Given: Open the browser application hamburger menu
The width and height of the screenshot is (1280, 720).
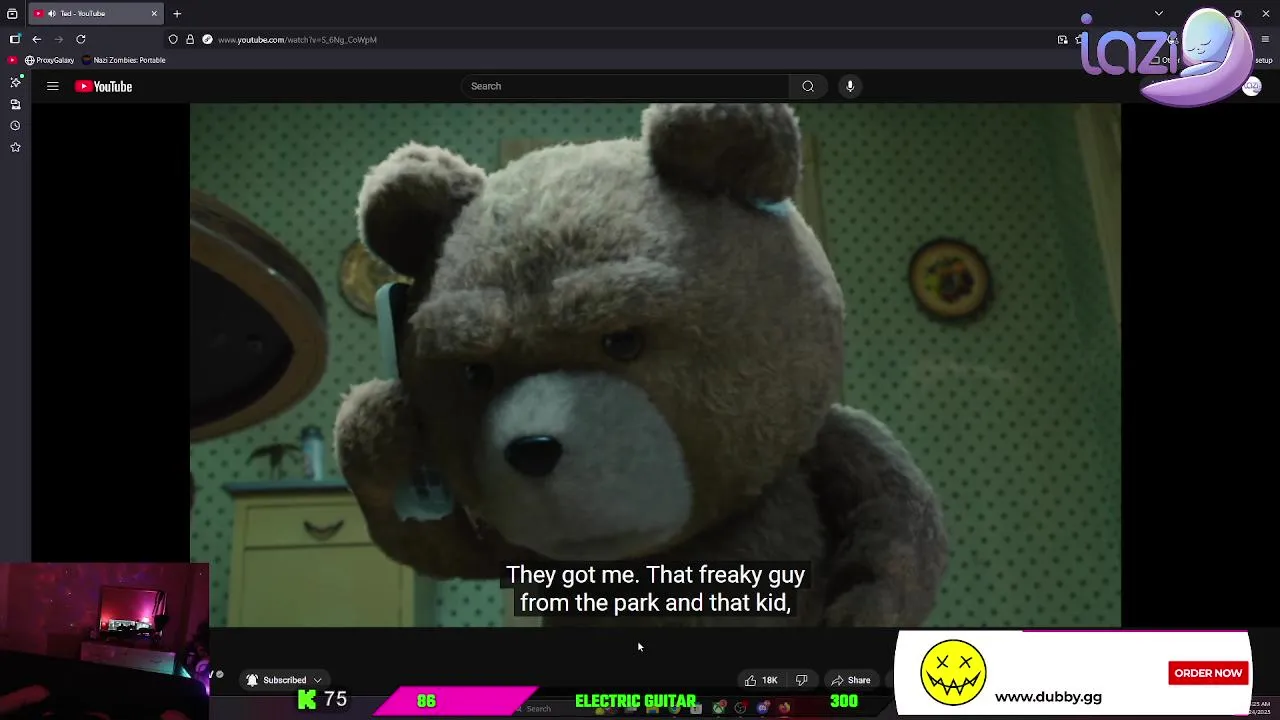Looking at the screenshot, I should 1265,39.
